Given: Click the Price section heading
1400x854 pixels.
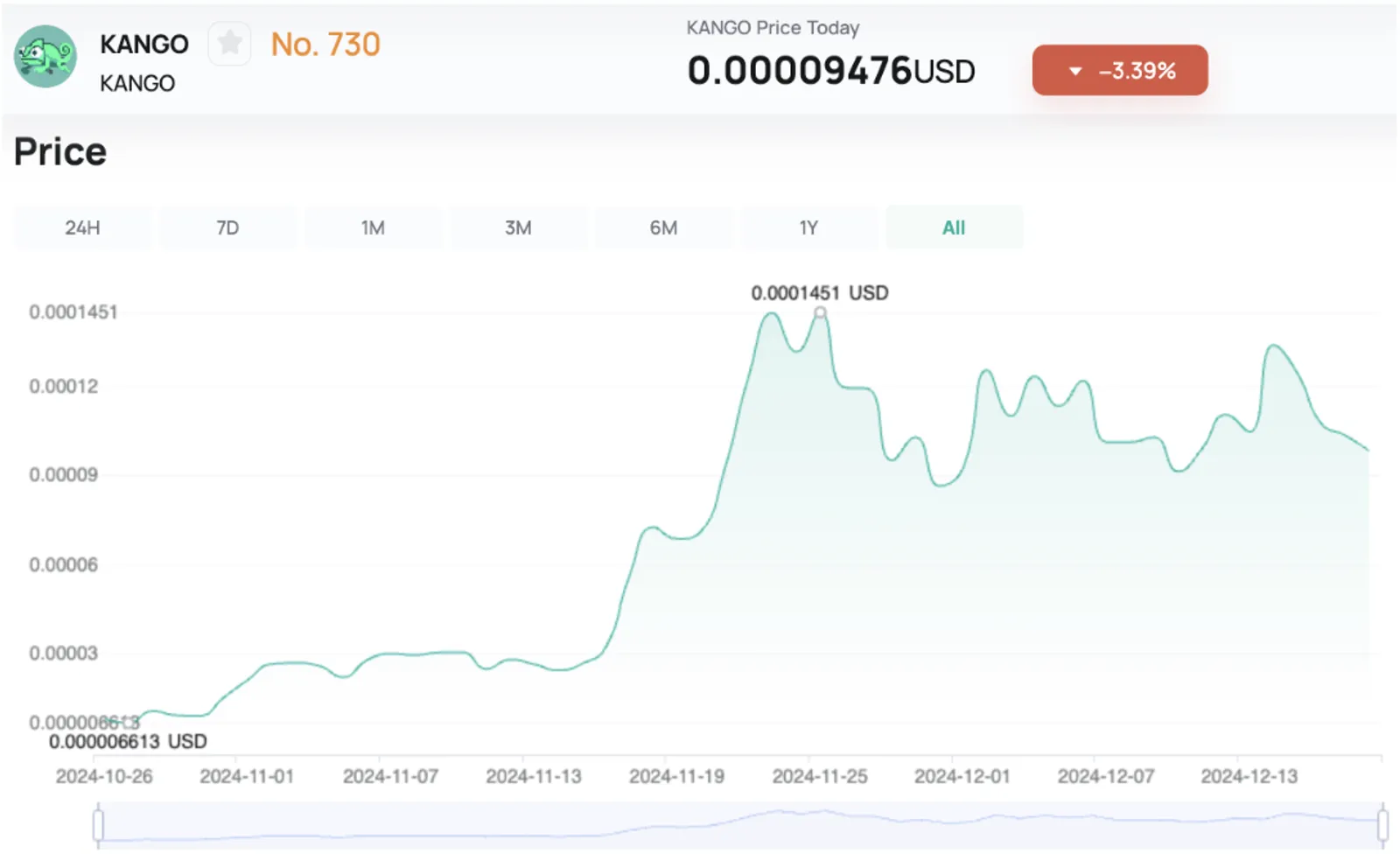Looking at the screenshot, I should click(60, 152).
